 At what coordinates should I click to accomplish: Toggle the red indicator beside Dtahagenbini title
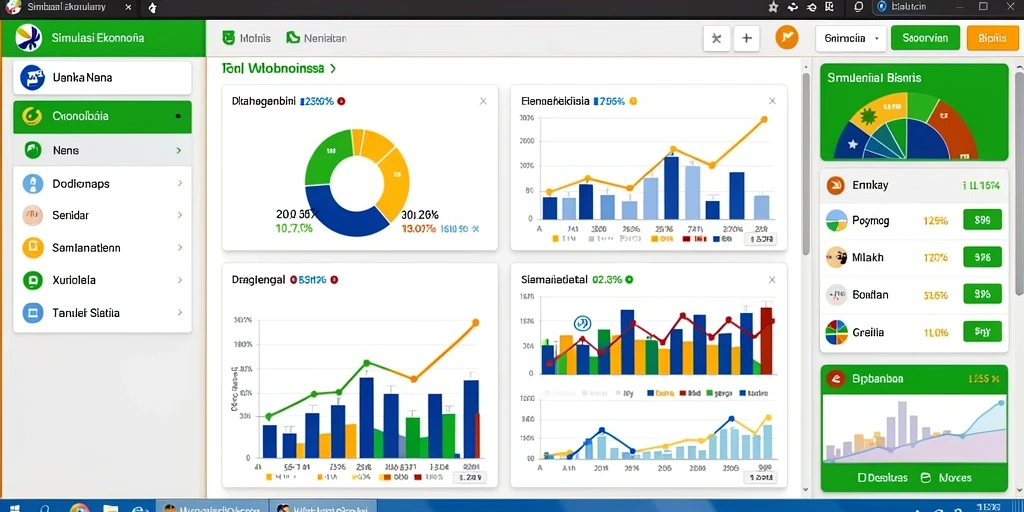[342, 101]
